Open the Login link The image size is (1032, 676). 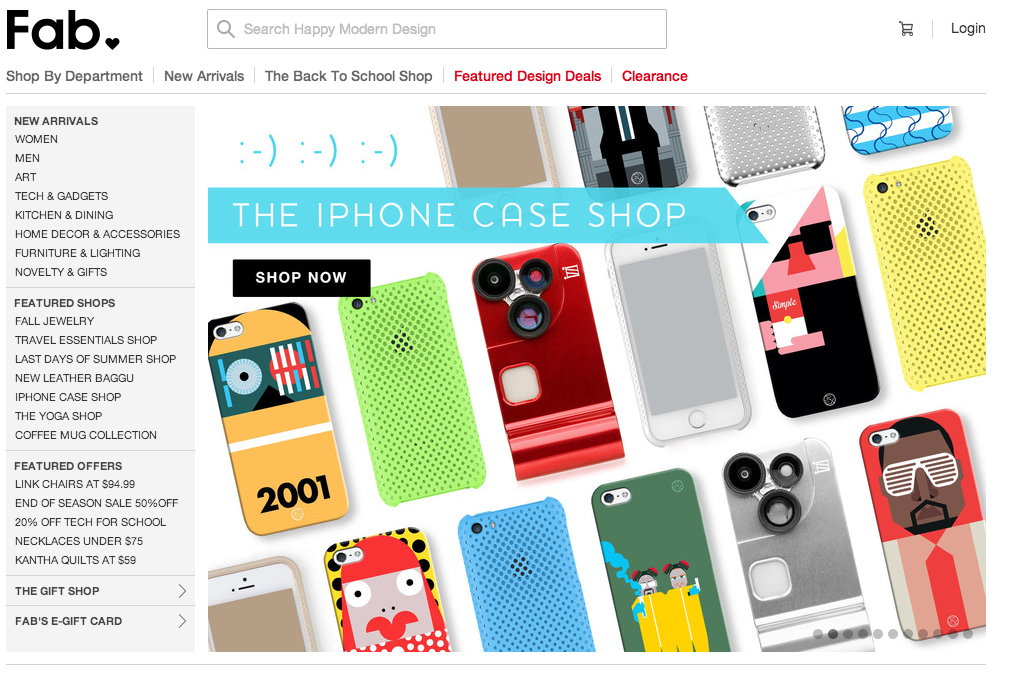coord(968,28)
